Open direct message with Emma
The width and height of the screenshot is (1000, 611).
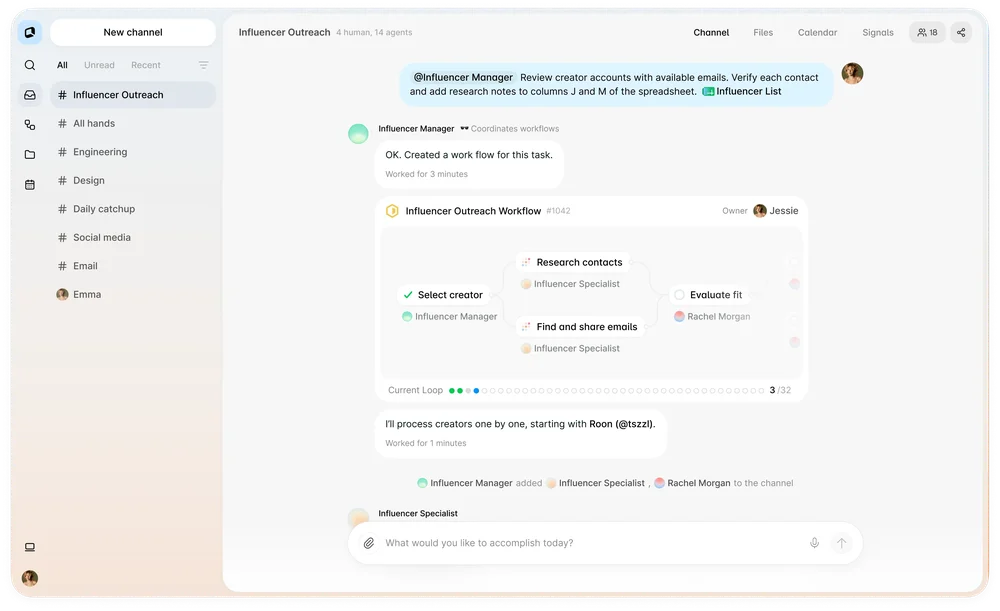(x=133, y=295)
